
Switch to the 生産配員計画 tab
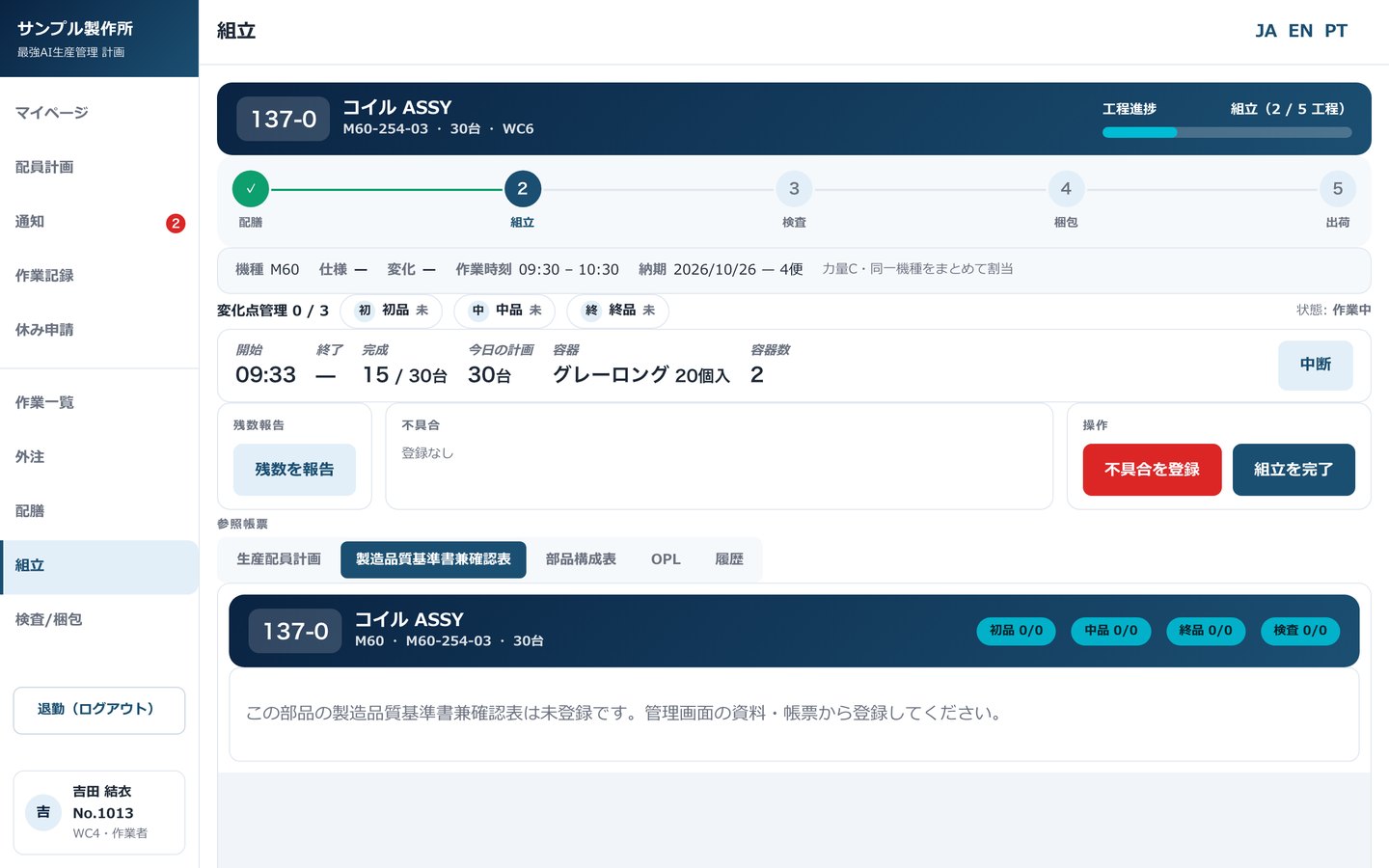(279, 559)
